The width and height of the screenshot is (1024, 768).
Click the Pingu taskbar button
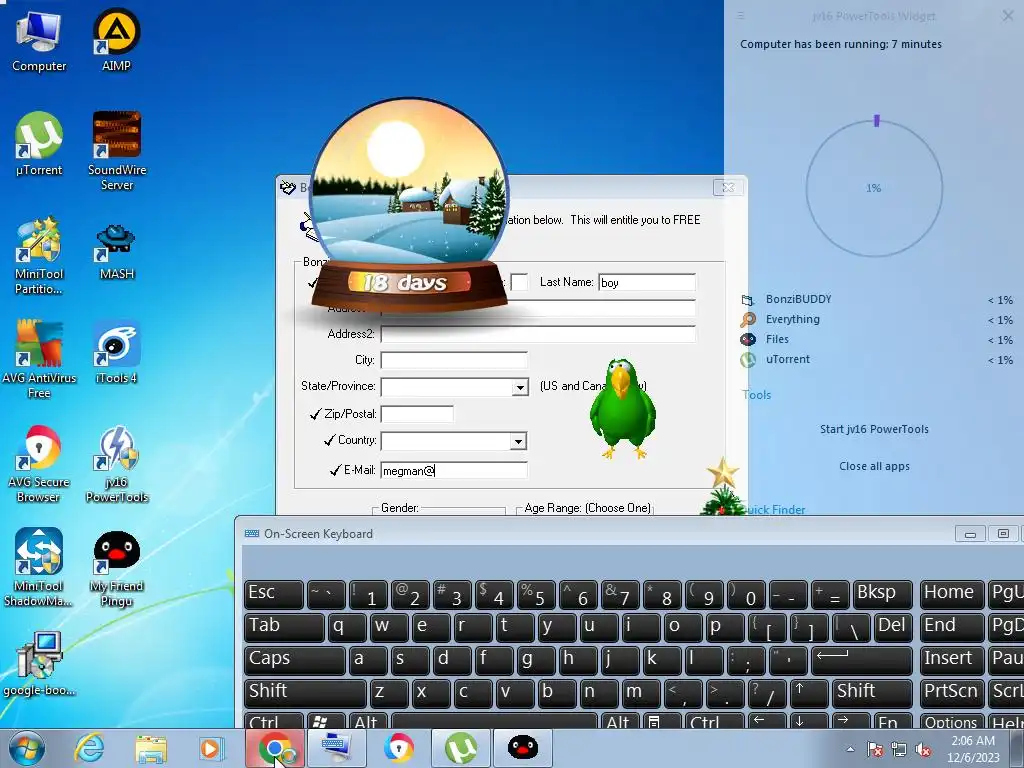522,748
